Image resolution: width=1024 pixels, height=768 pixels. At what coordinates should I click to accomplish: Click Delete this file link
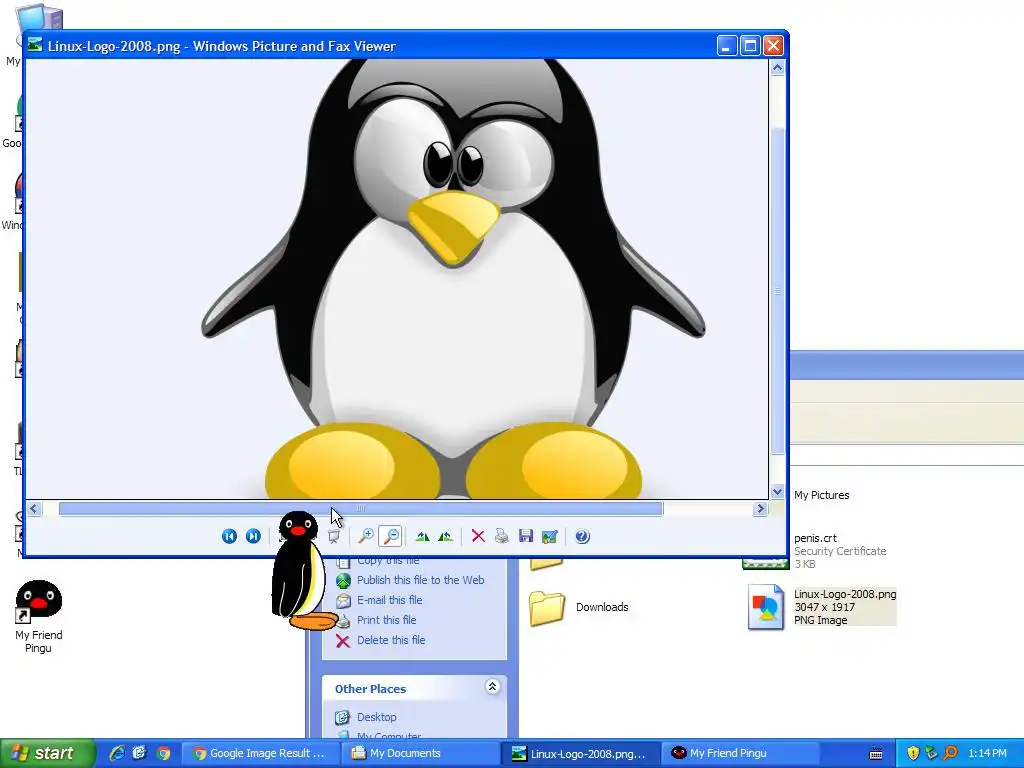point(391,640)
